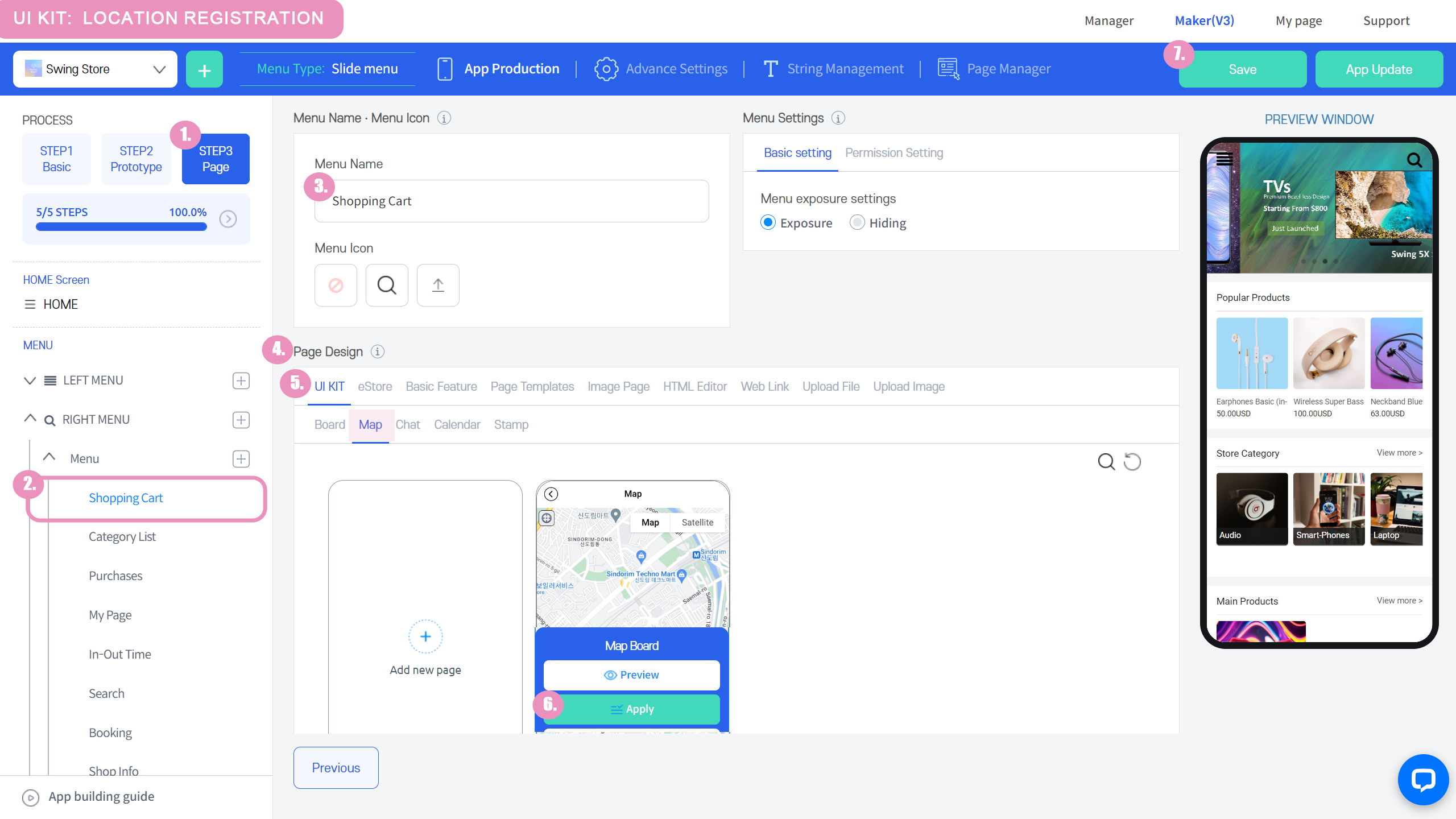
Task: Open the Swing Store app dropdown
Action: click(95, 69)
